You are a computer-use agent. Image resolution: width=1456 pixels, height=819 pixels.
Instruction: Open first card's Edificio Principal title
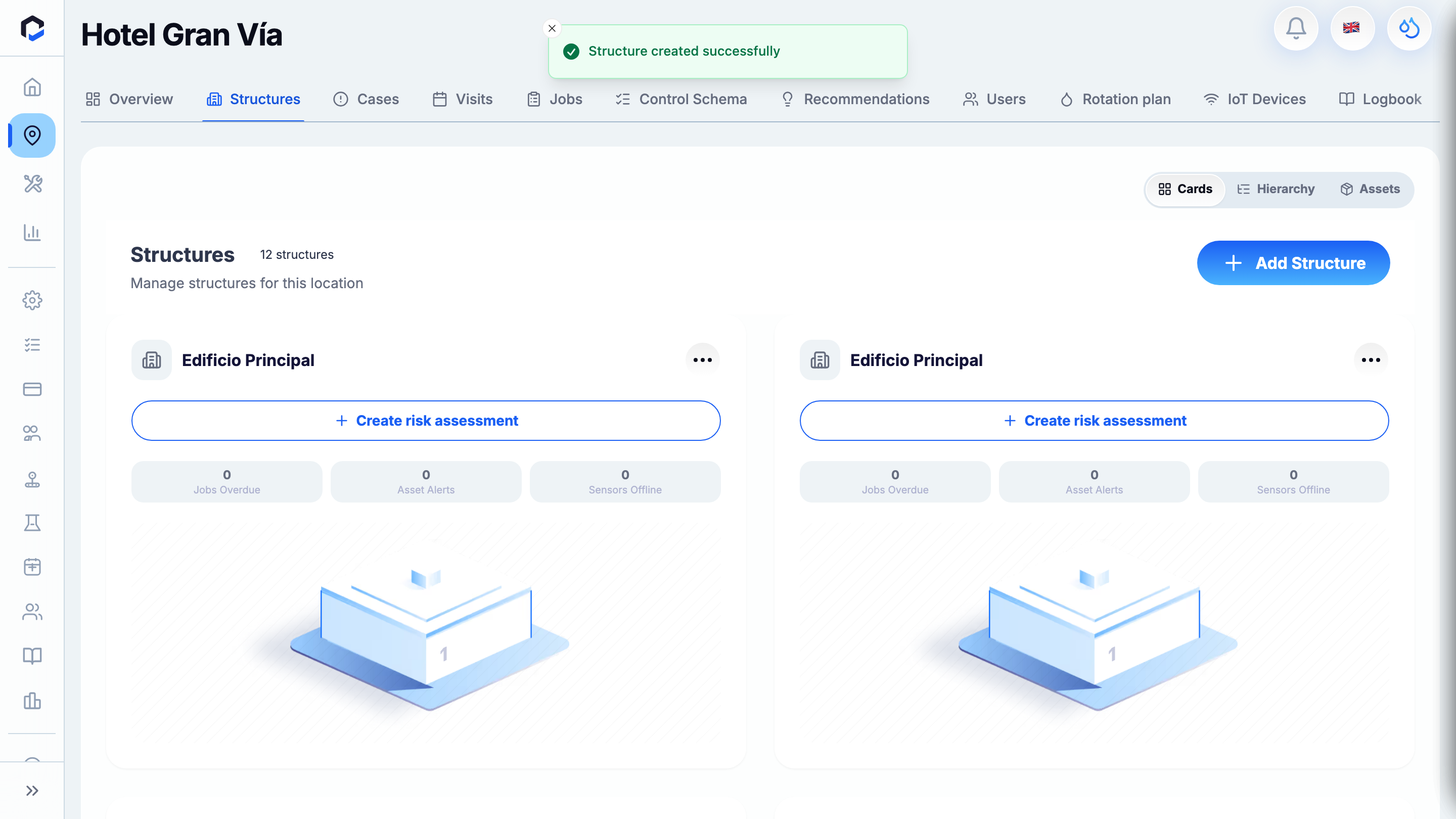coord(248,360)
